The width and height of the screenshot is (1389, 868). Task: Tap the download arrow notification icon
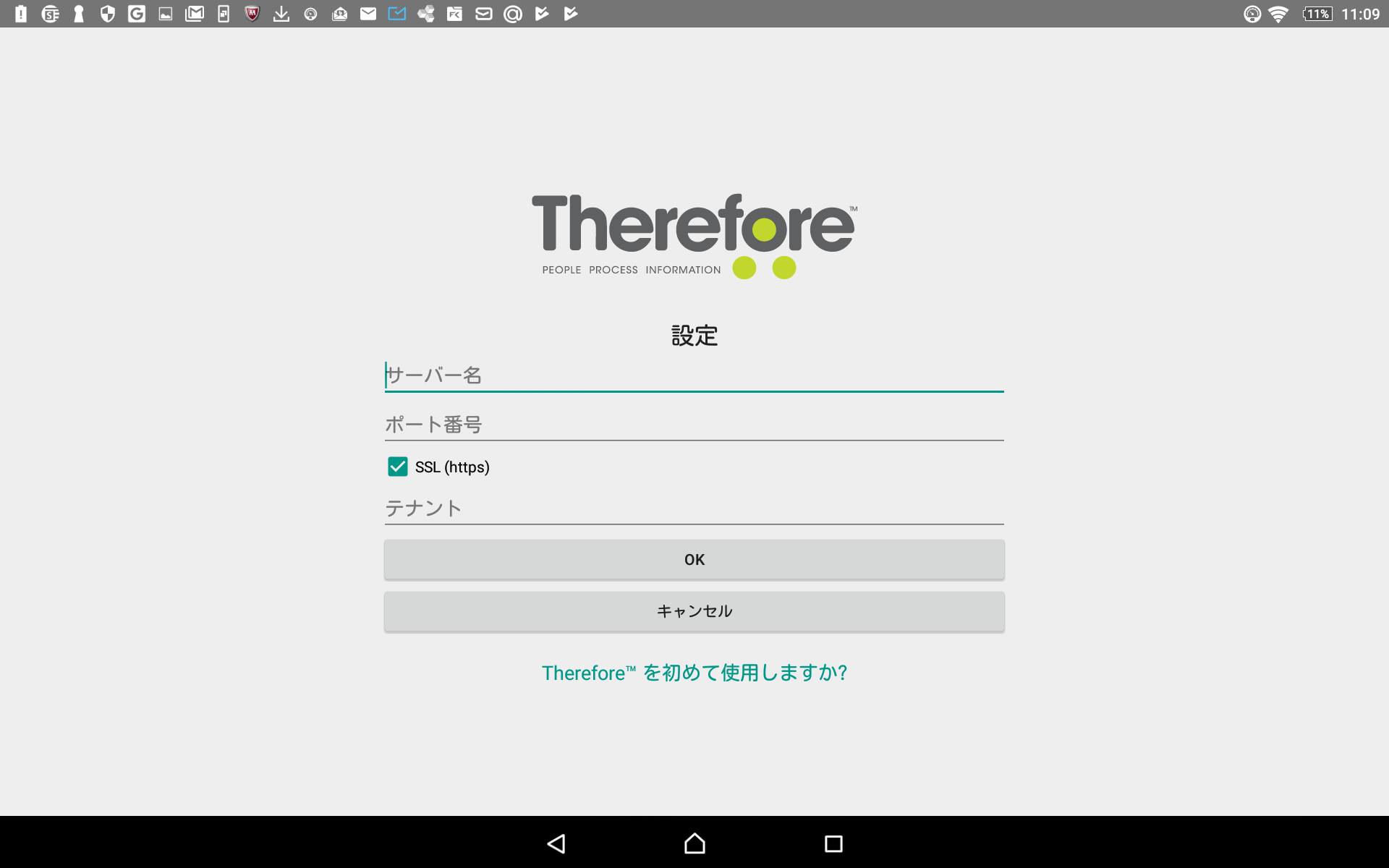click(x=281, y=14)
